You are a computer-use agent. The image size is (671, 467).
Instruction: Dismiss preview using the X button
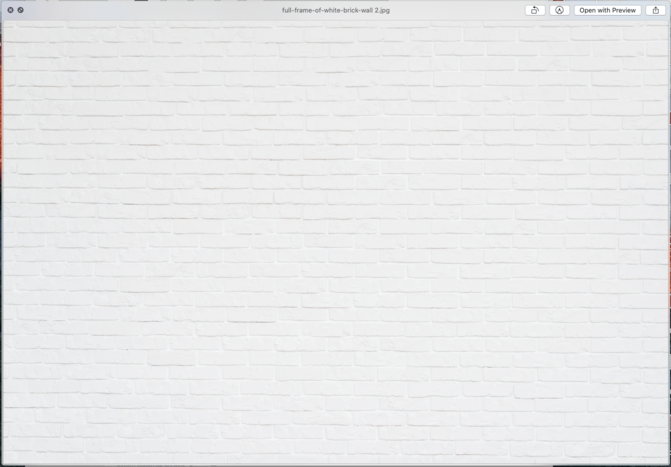pos(10,10)
